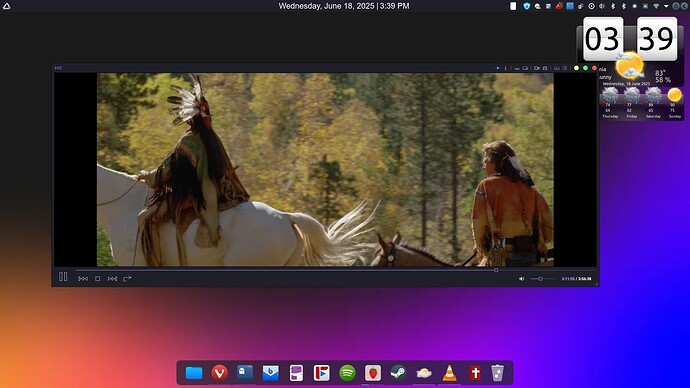The width and height of the screenshot is (690, 388).
Task: Click the yellow minimize dot of the player
Action: point(576,68)
